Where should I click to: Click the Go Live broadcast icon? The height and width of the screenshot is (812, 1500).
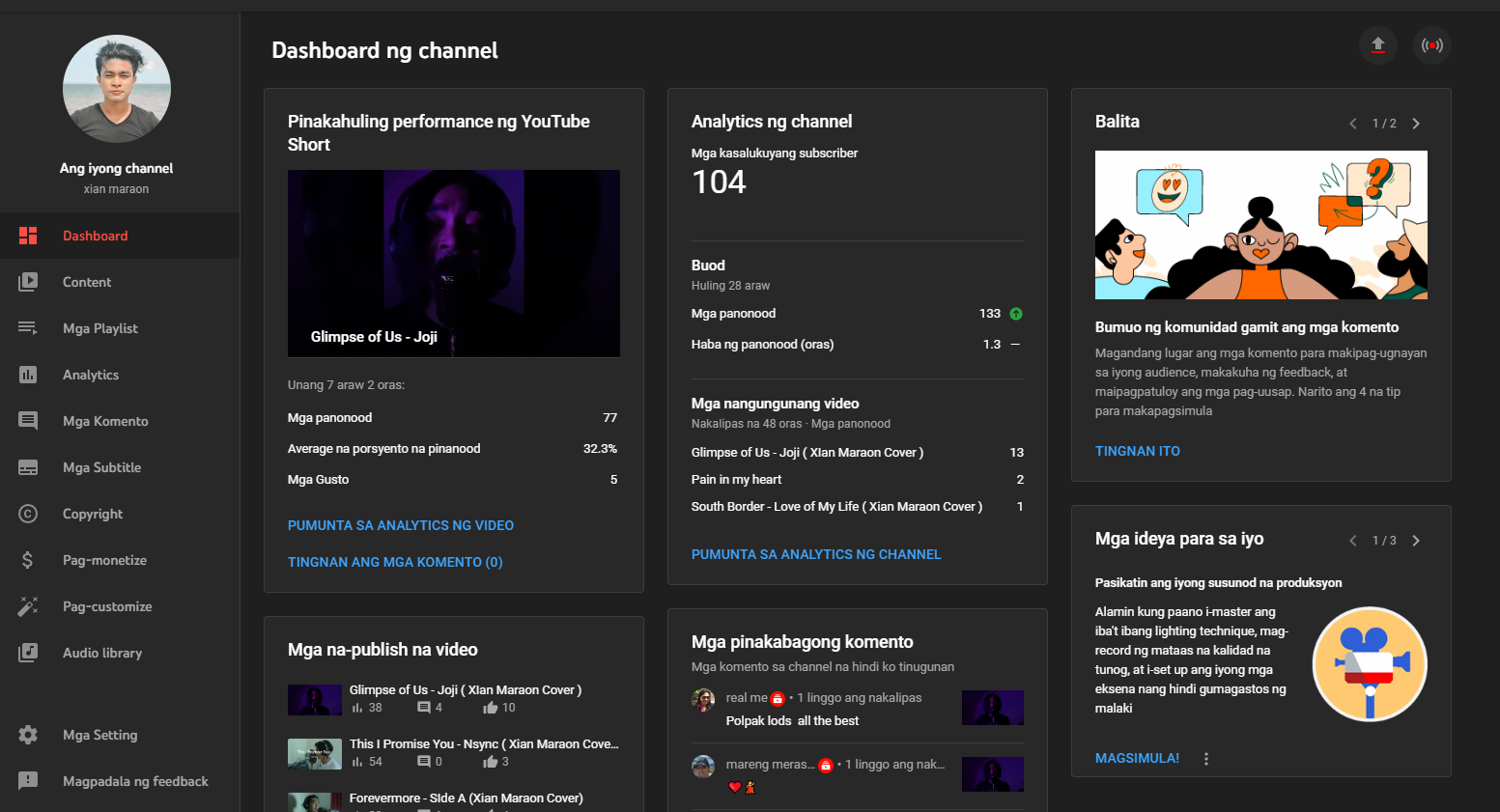click(1432, 45)
